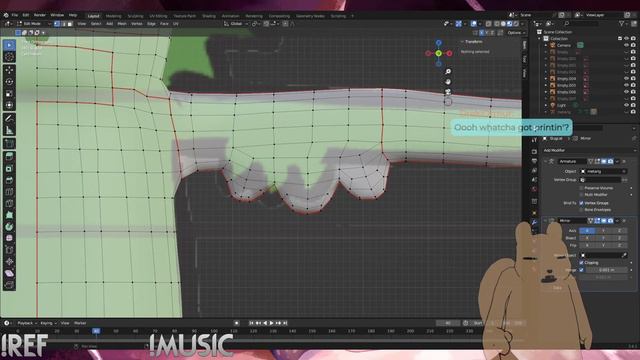Viewport: 640px width, 360px height.
Task: Select the Move tool
Action: pos(9,70)
